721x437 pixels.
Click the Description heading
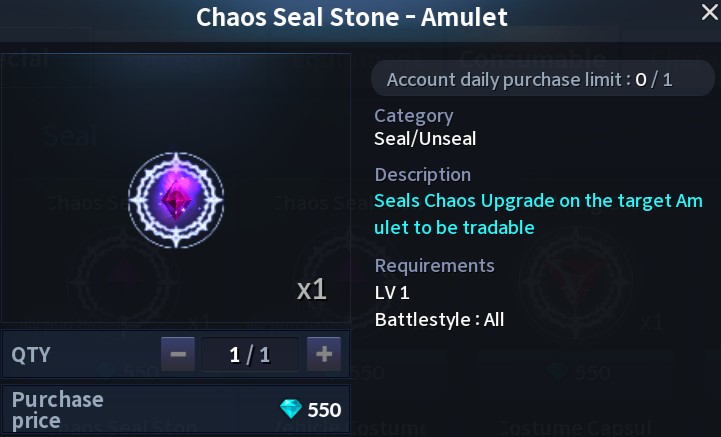tap(422, 174)
